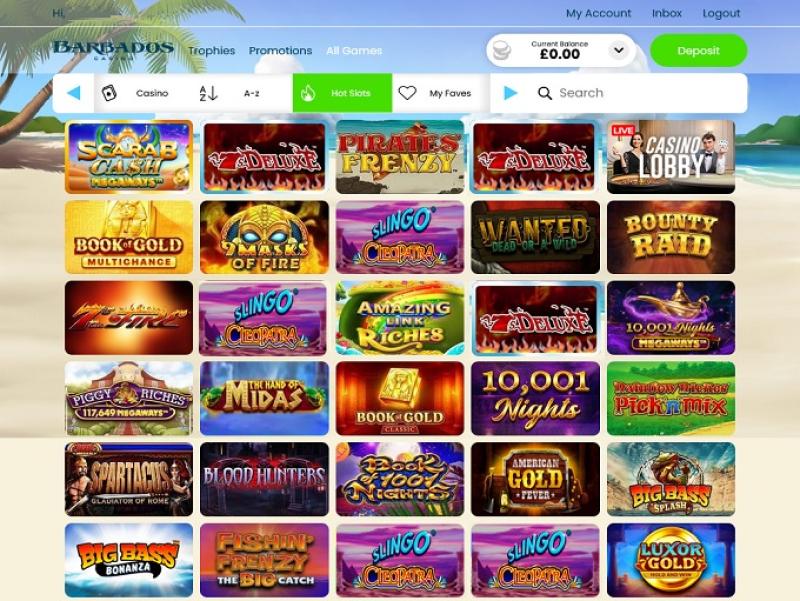The width and height of the screenshot is (800, 601).
Task: Click the A-Z sort icon
Action: [208, 93]
